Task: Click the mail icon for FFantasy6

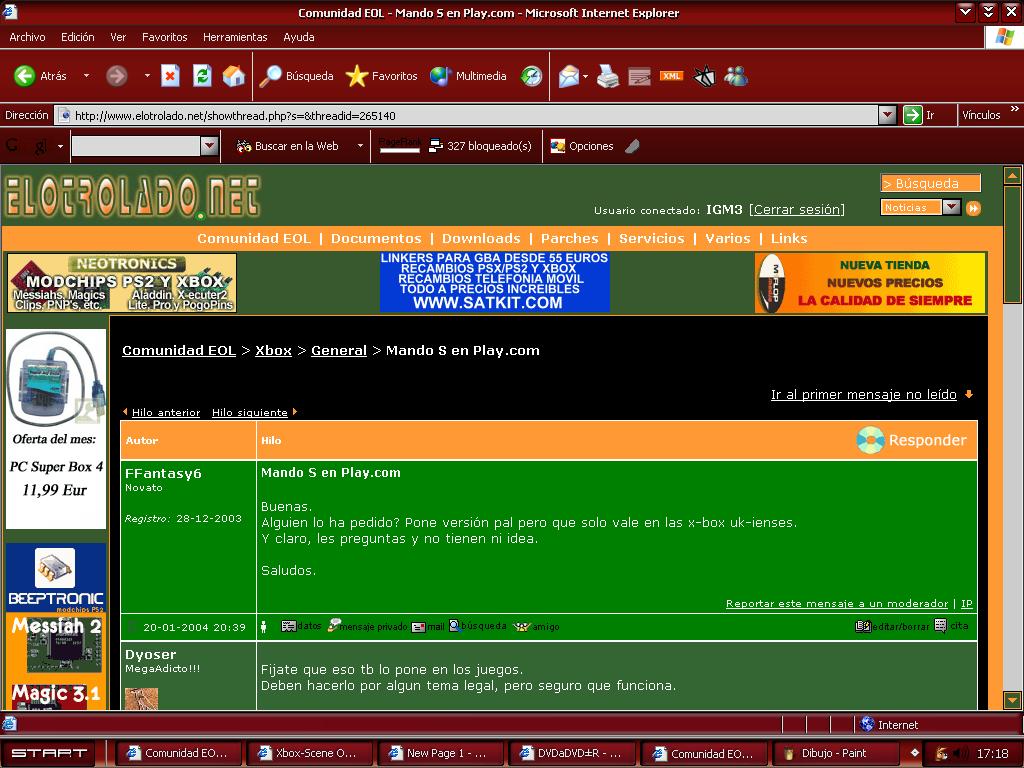Action: (428, 627)
